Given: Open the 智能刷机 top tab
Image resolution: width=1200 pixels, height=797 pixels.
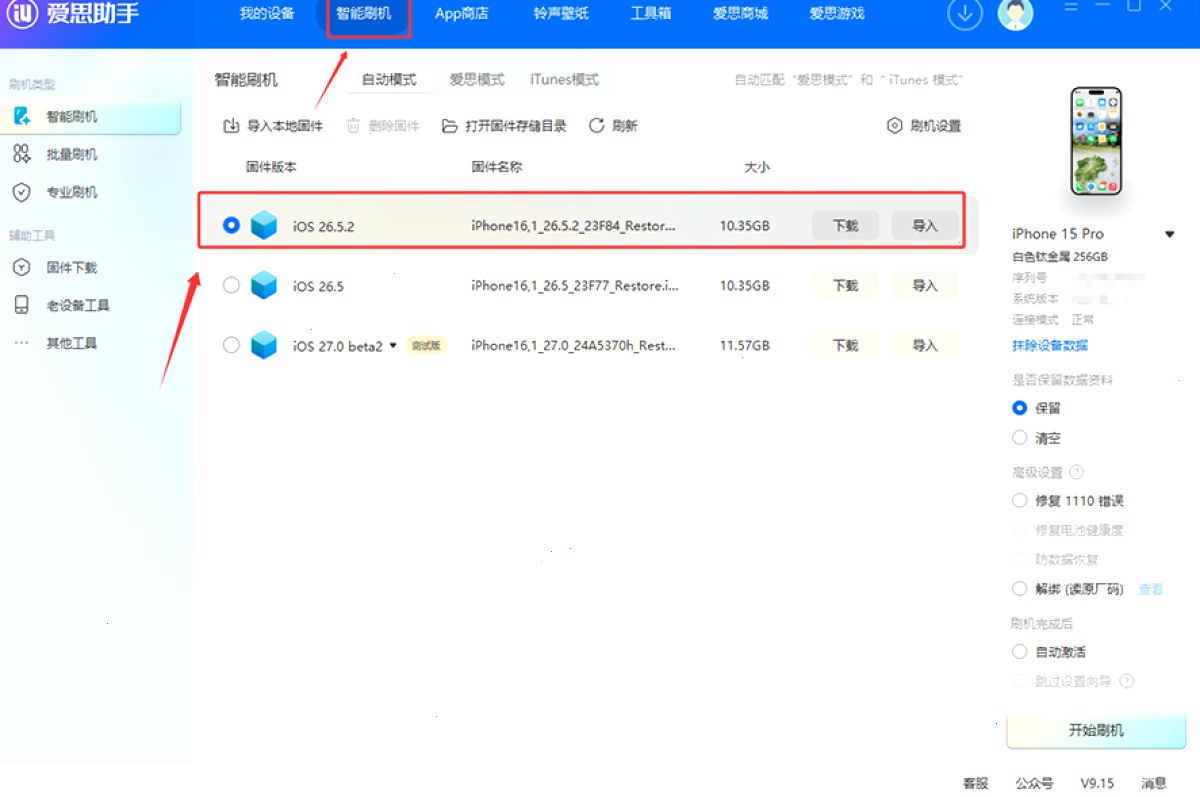Looking at the screenshot, I should click(364, 14).
